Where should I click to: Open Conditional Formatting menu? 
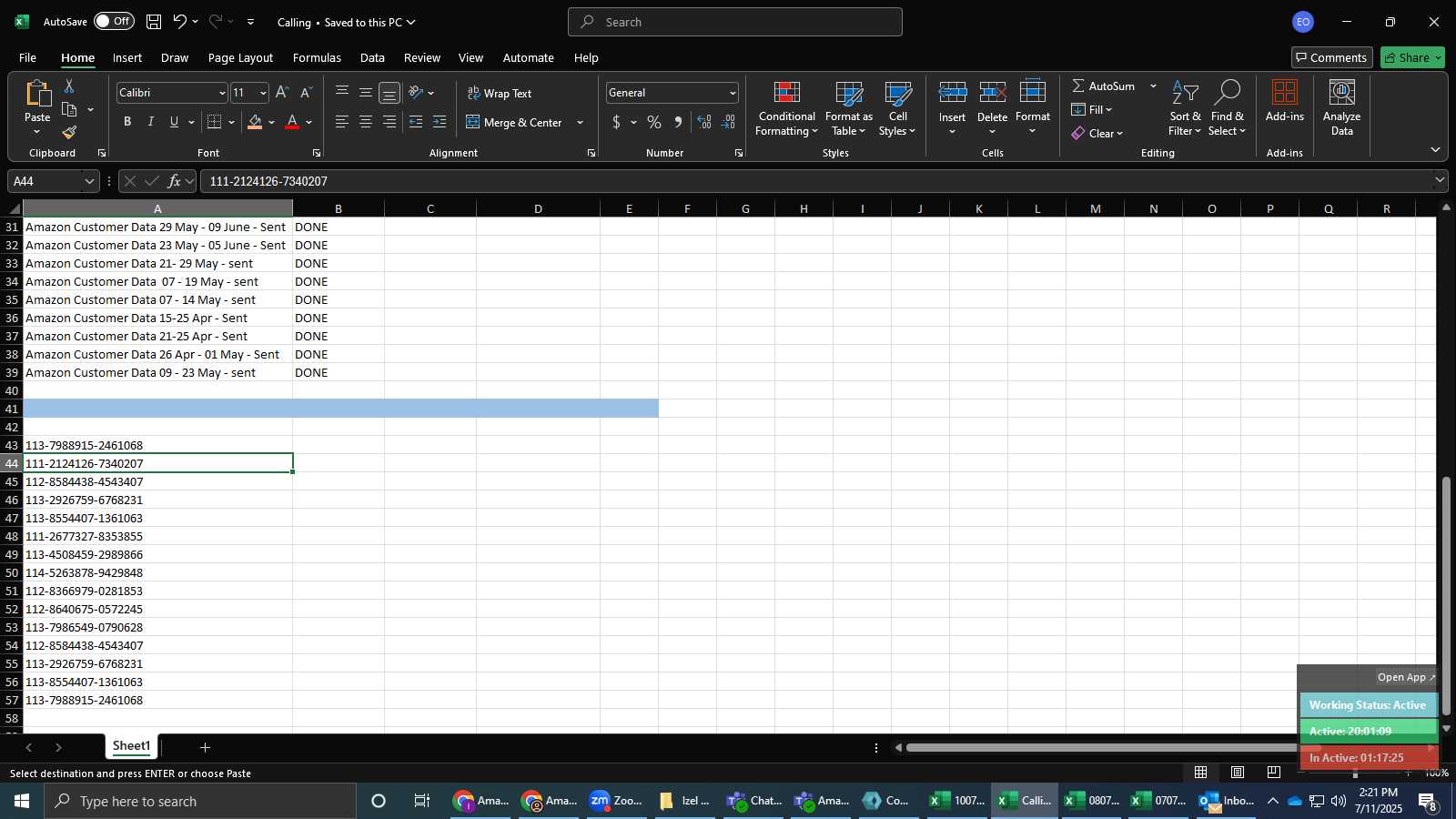pos(787,109)
